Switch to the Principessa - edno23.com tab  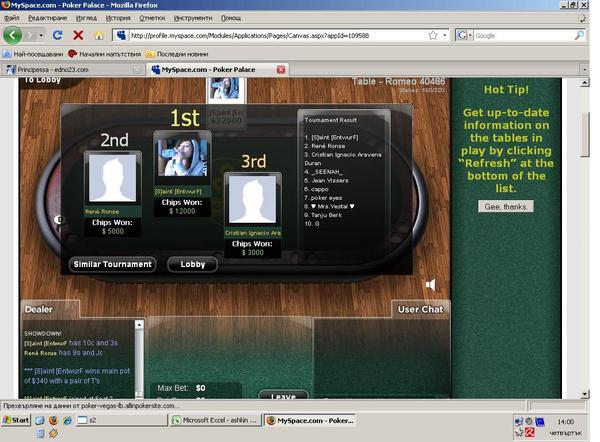click(x=73, y=70)
